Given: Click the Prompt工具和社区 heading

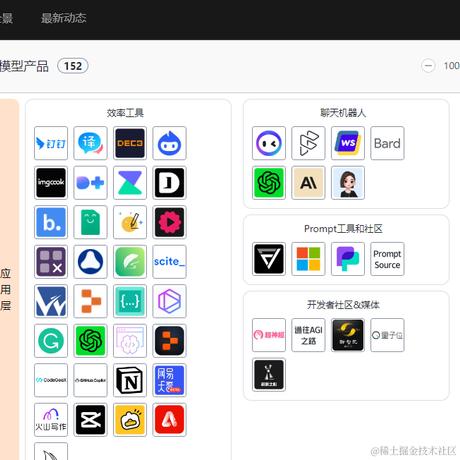Looking at the screenshot, I should [x=343, y=229].
